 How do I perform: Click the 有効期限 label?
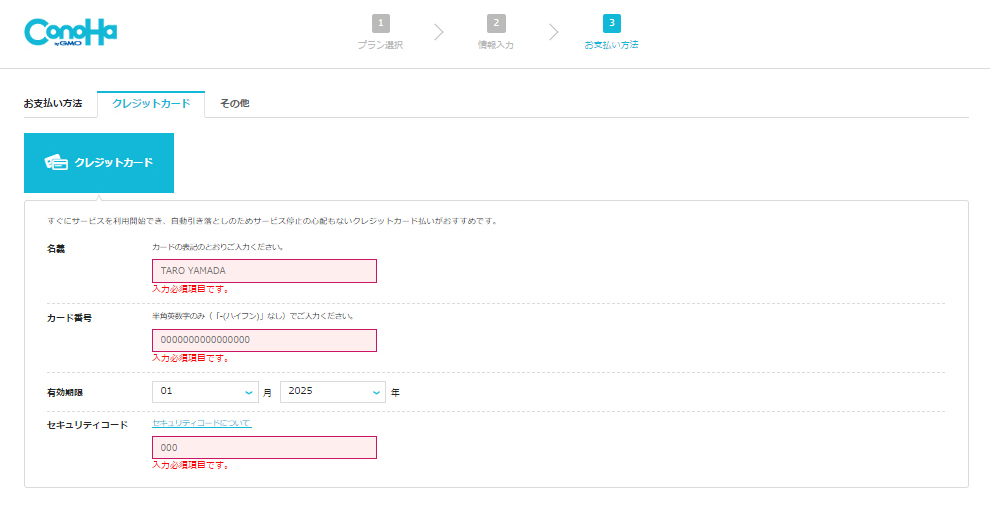click(65, 392)
